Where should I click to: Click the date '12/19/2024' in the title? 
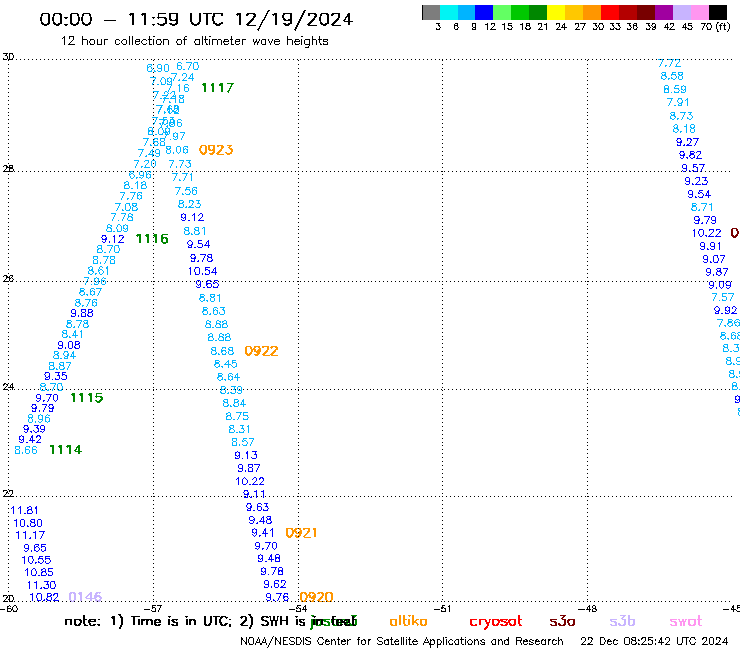point(294,19)
